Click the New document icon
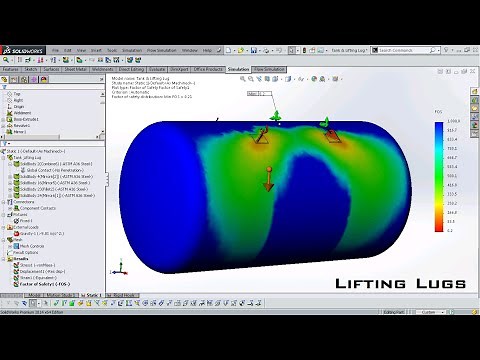 coord(228,50)
